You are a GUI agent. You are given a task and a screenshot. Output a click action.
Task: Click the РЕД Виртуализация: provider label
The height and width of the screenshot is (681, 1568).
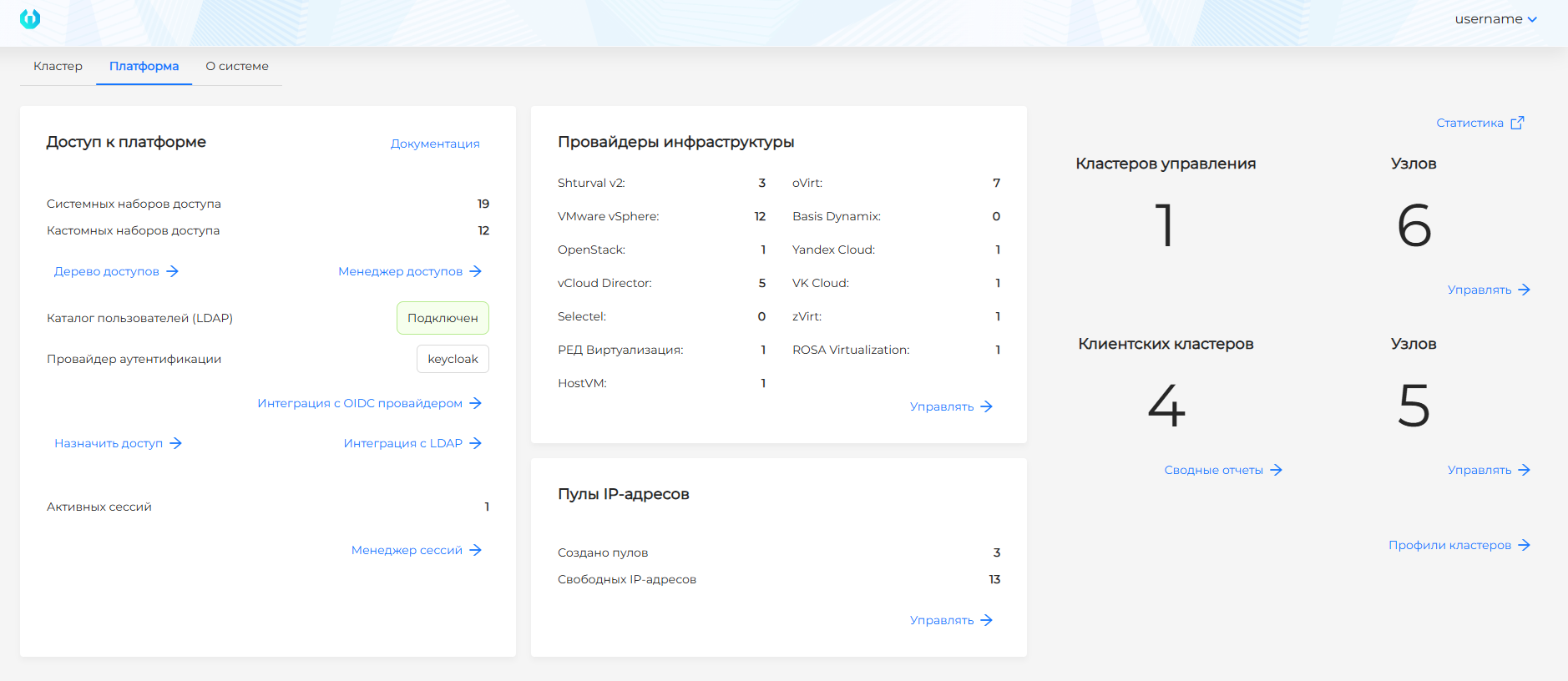620,350
